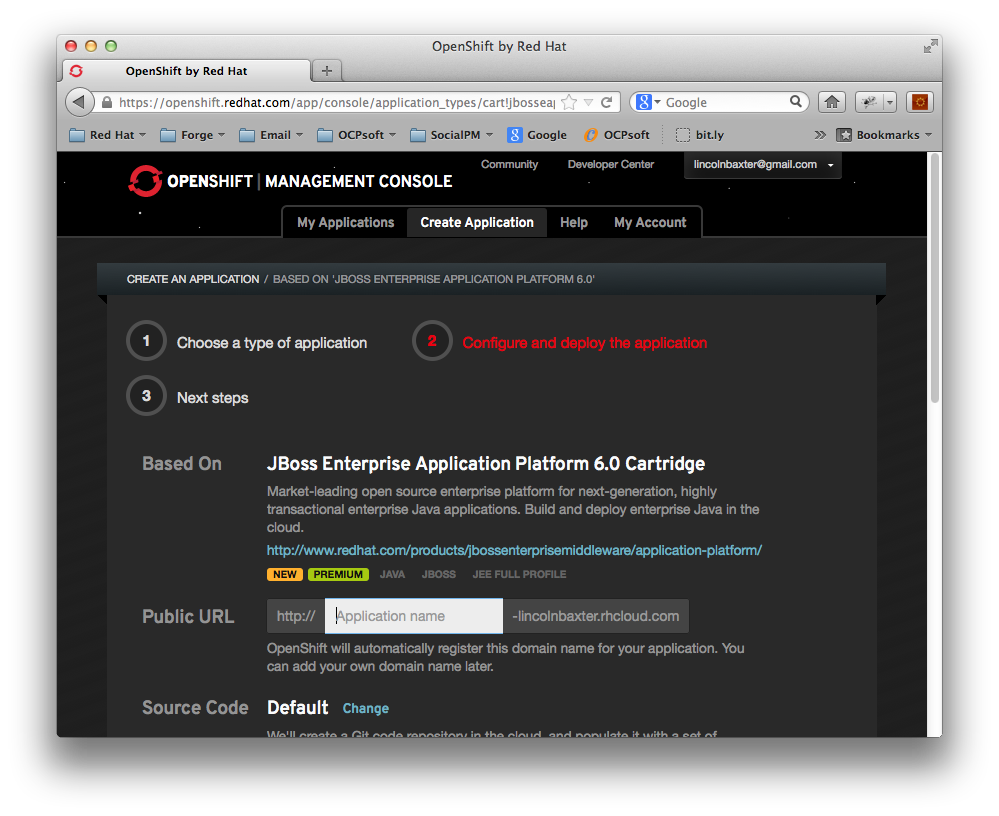The height and width of the screenshot is (816, 999).
Task: Reload the page with the refresh icon
Action: pos(607,102)
